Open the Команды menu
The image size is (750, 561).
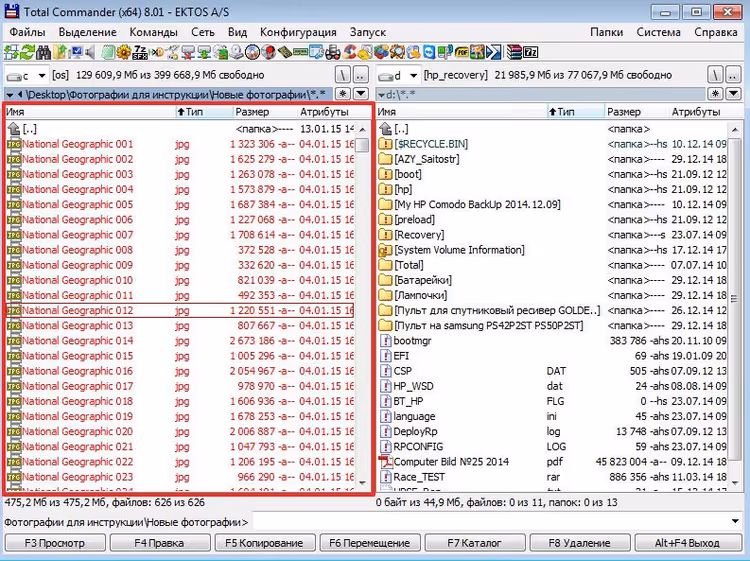pos(154,33)
